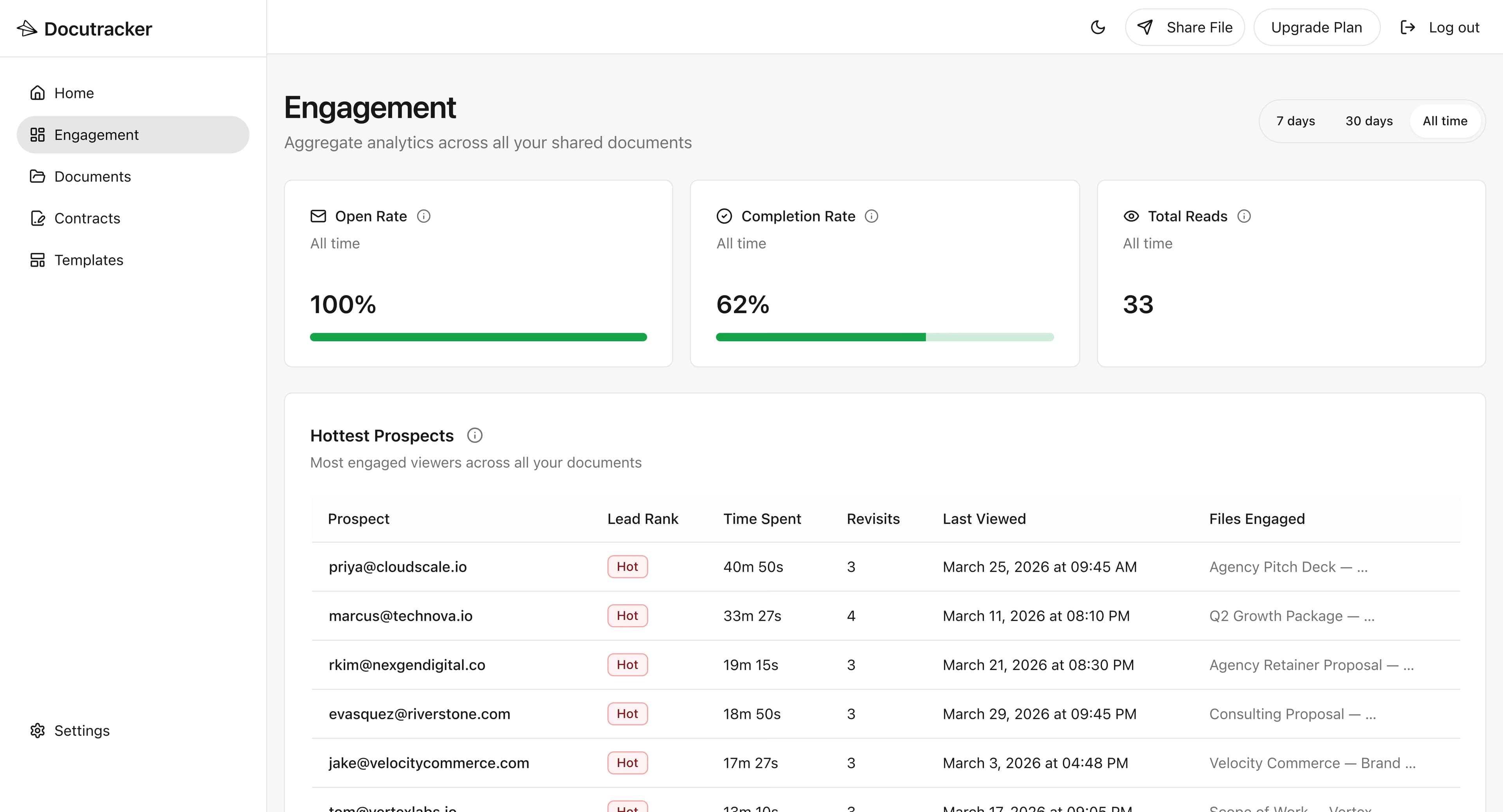Click the Open Rate info icon
1503x812 pixels.
tap(424, 216)
